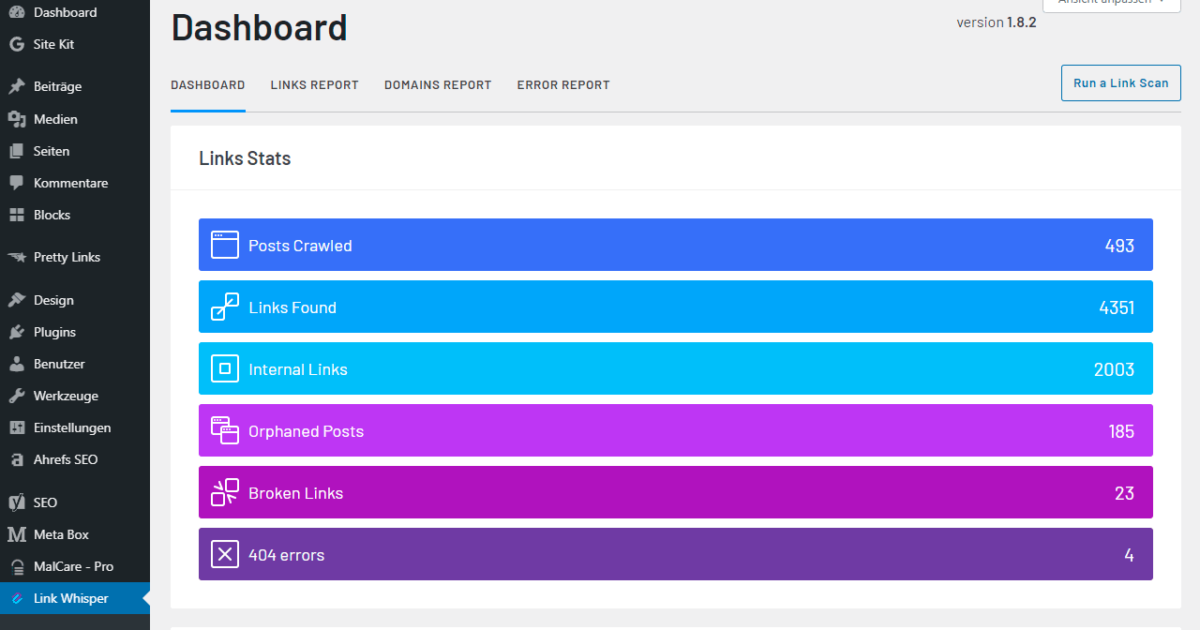Go to Einstellungen in the admin menu
Screen dimensions: 1200x630
point(72,428)
